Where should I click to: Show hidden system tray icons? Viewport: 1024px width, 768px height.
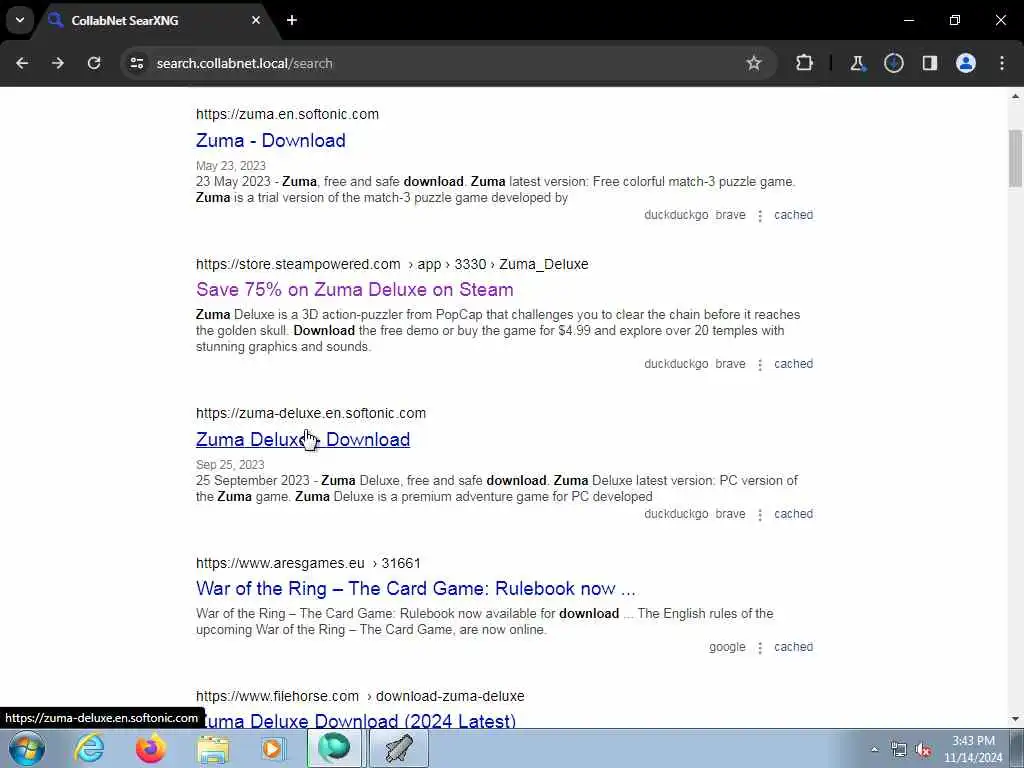tap(874, 750)
